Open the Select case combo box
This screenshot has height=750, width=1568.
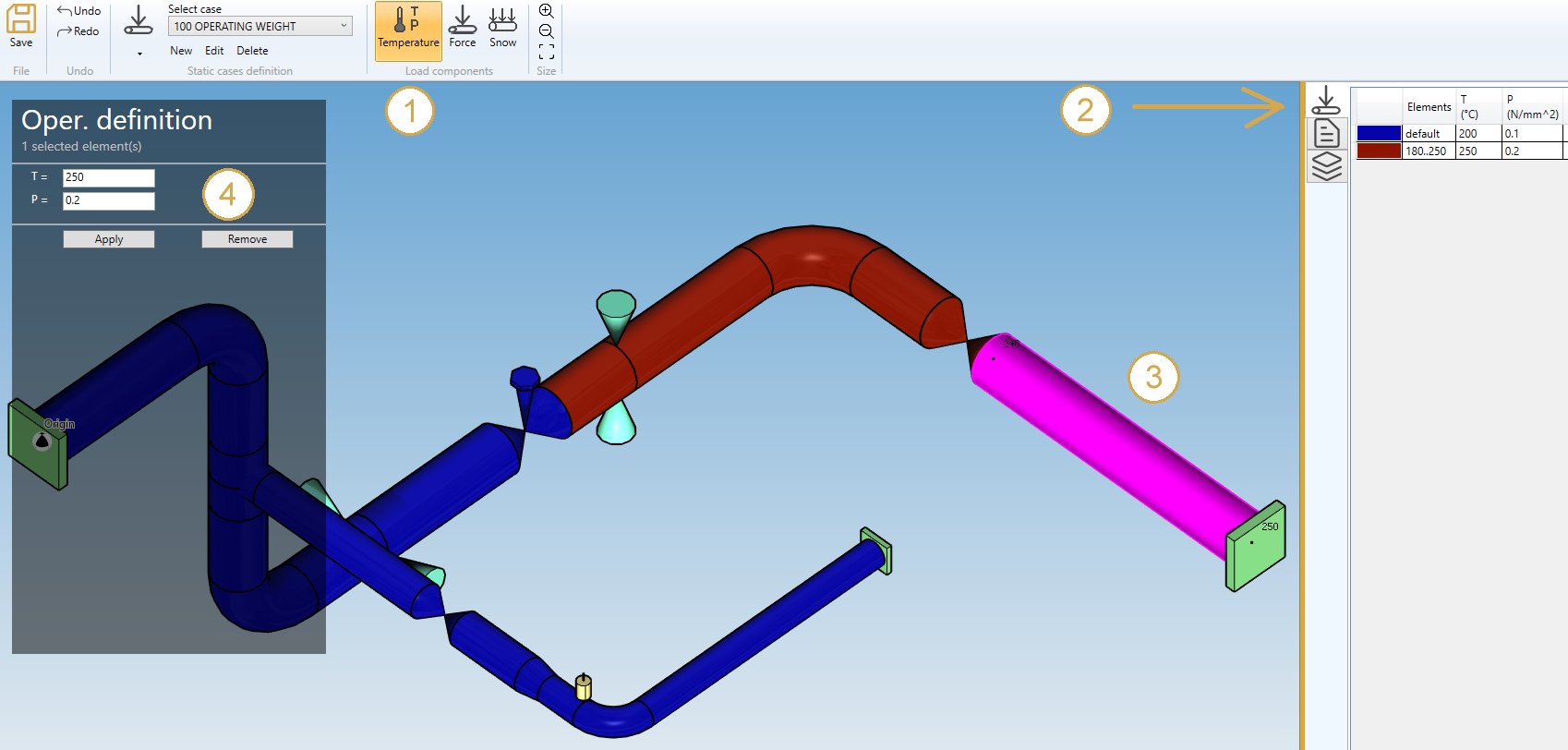click(260, 26)
